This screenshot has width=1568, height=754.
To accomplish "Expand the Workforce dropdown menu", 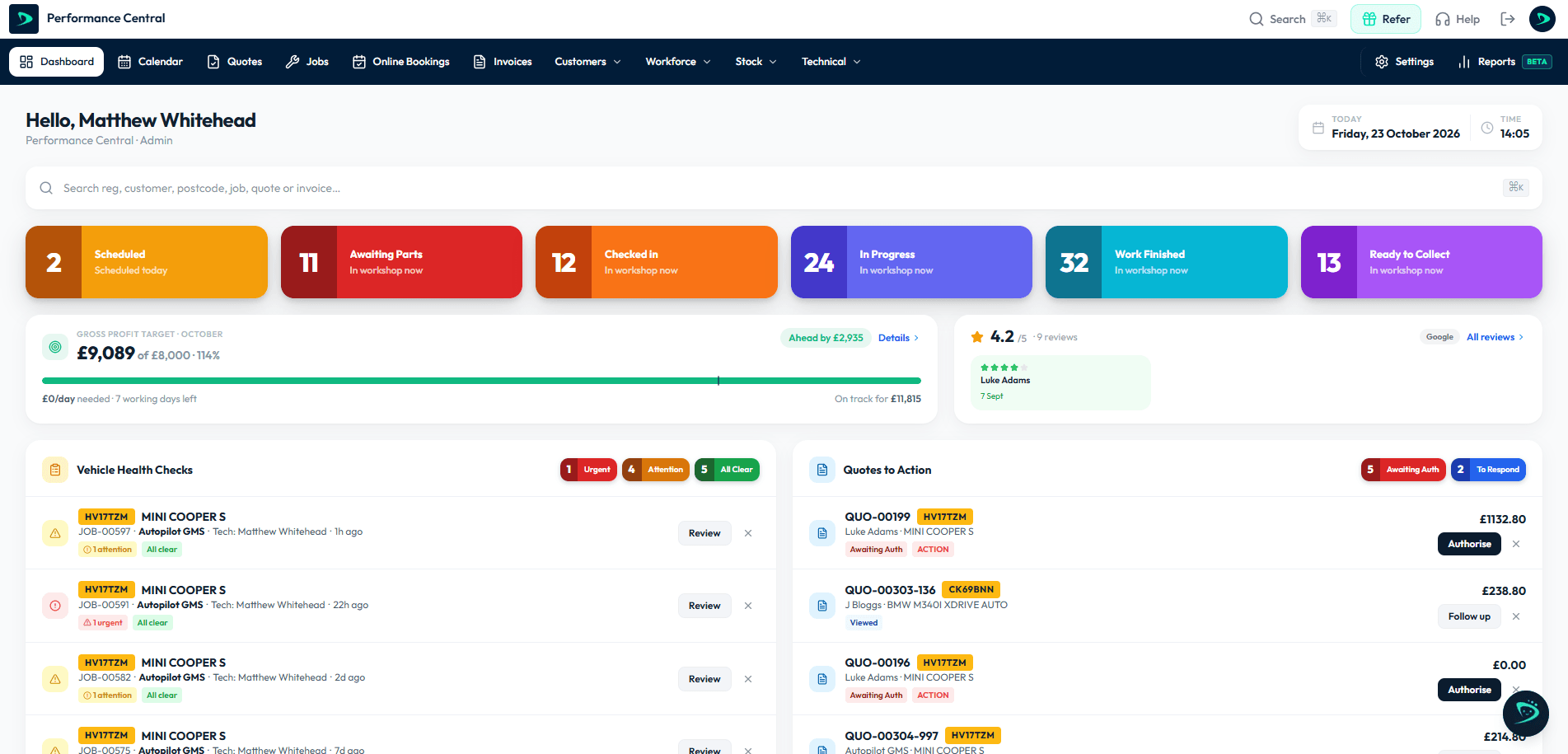I will pyautogui.click(x=677, y=62).
